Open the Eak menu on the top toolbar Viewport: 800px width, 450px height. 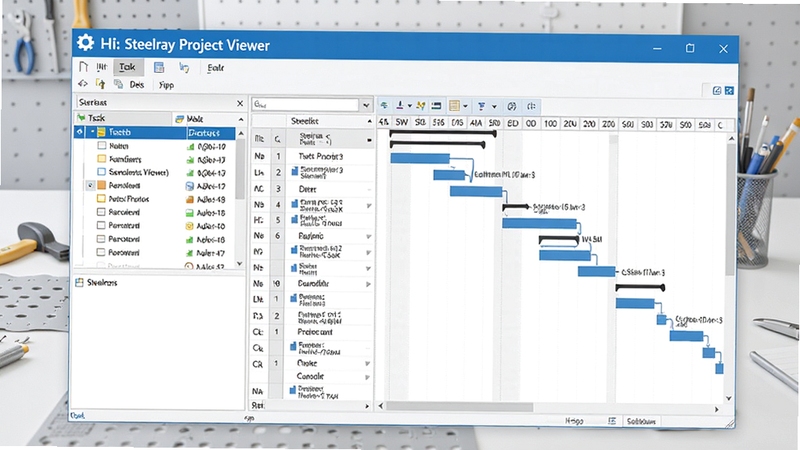[216, 67]
